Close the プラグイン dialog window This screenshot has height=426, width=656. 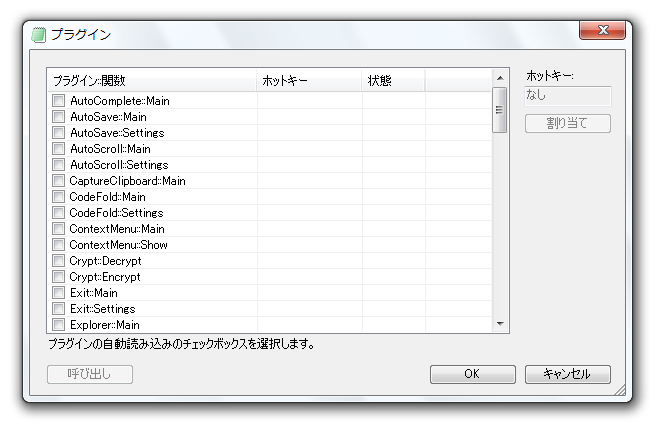(602, 30)
